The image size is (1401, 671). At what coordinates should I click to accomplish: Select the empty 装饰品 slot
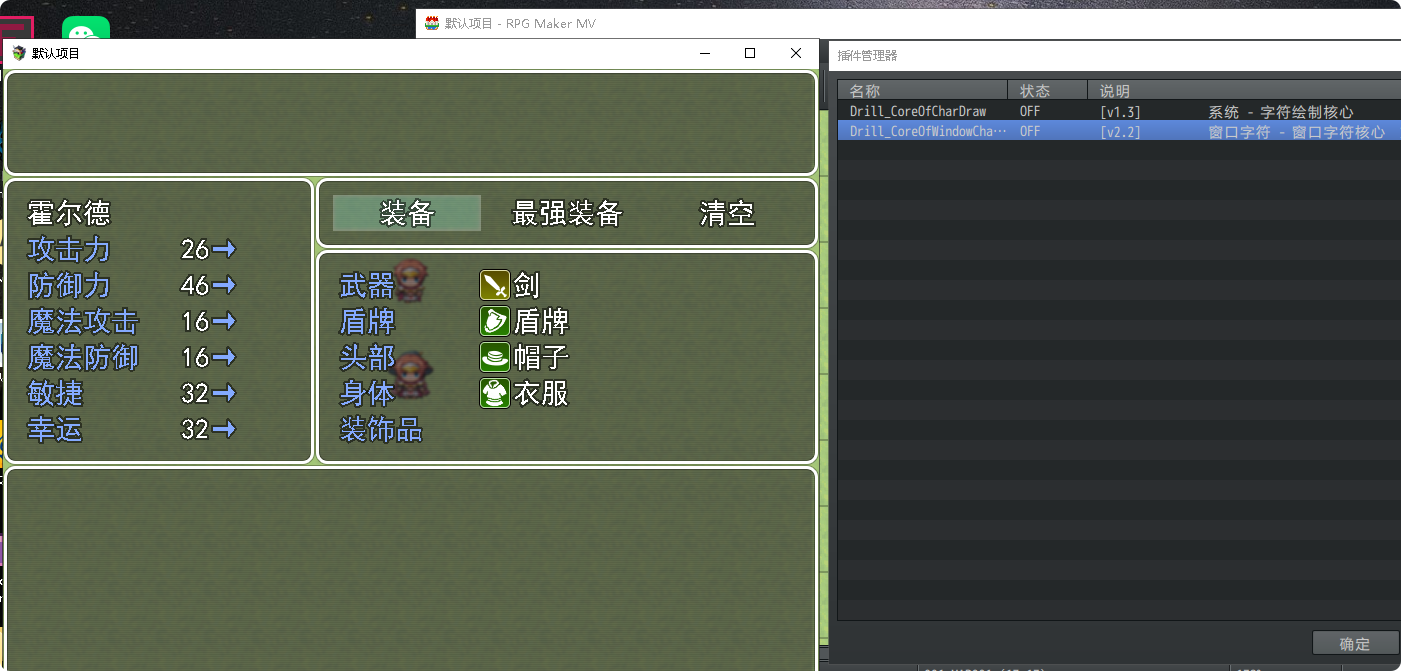pyautogui.click(x=381, y=430)
